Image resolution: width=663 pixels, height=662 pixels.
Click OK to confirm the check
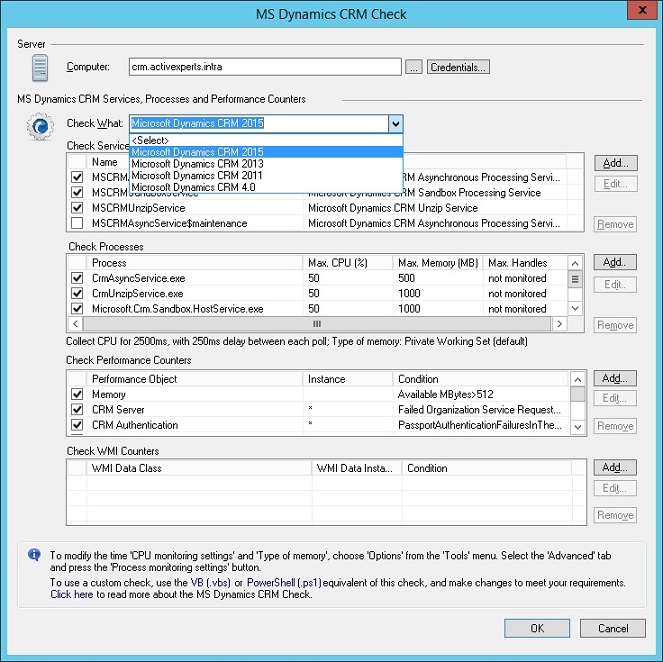pos(537,628)
